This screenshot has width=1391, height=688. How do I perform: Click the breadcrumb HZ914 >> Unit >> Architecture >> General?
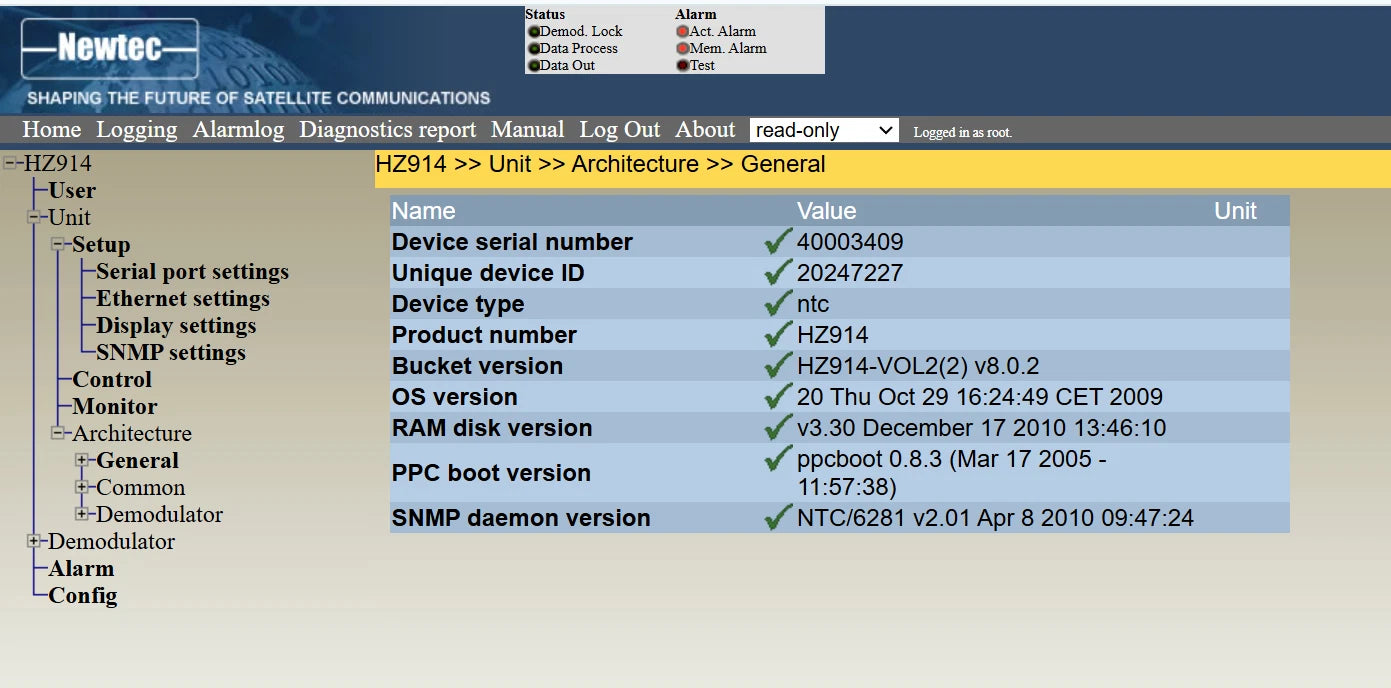600,164
